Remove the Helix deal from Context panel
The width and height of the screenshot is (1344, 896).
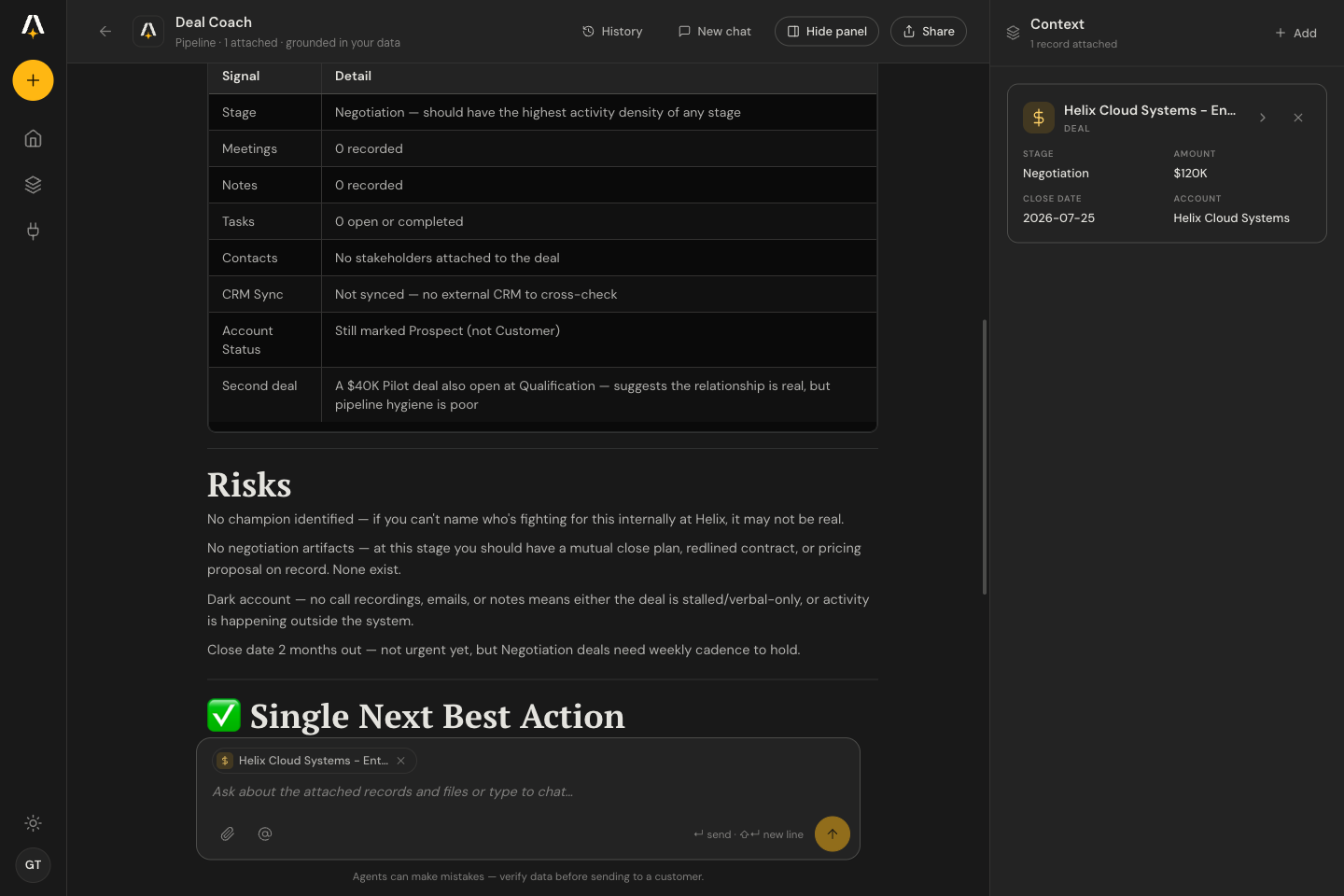click(1298, 118)
